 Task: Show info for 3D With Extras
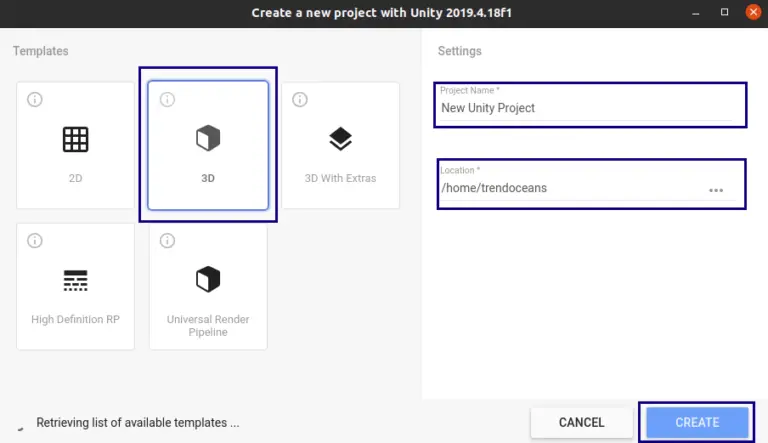(300, 100)
